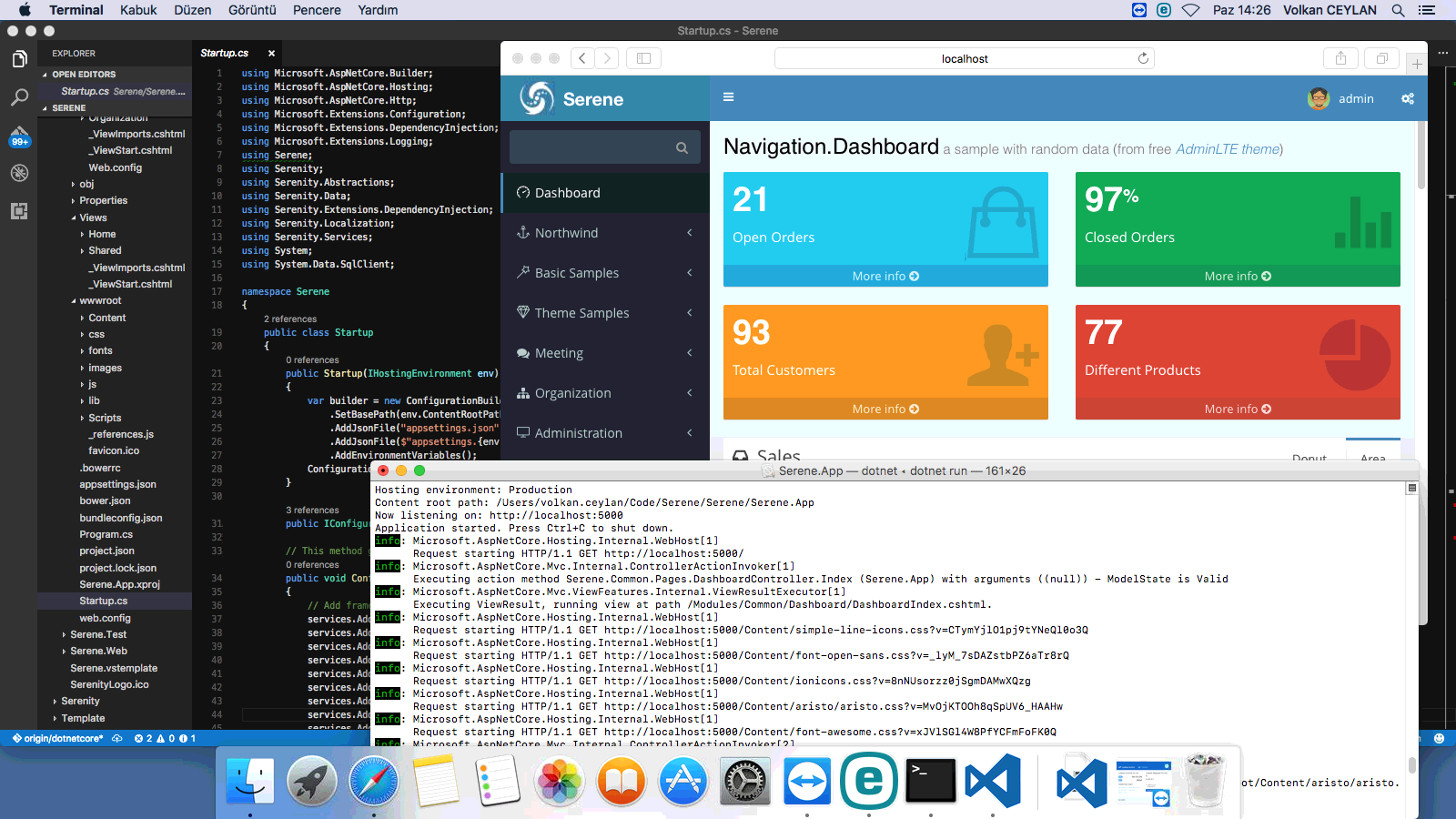The height and width of the screenshot is (819, 1456).
Task: Open the settings cogs icon in Serene header
Action: (1408, 98)
